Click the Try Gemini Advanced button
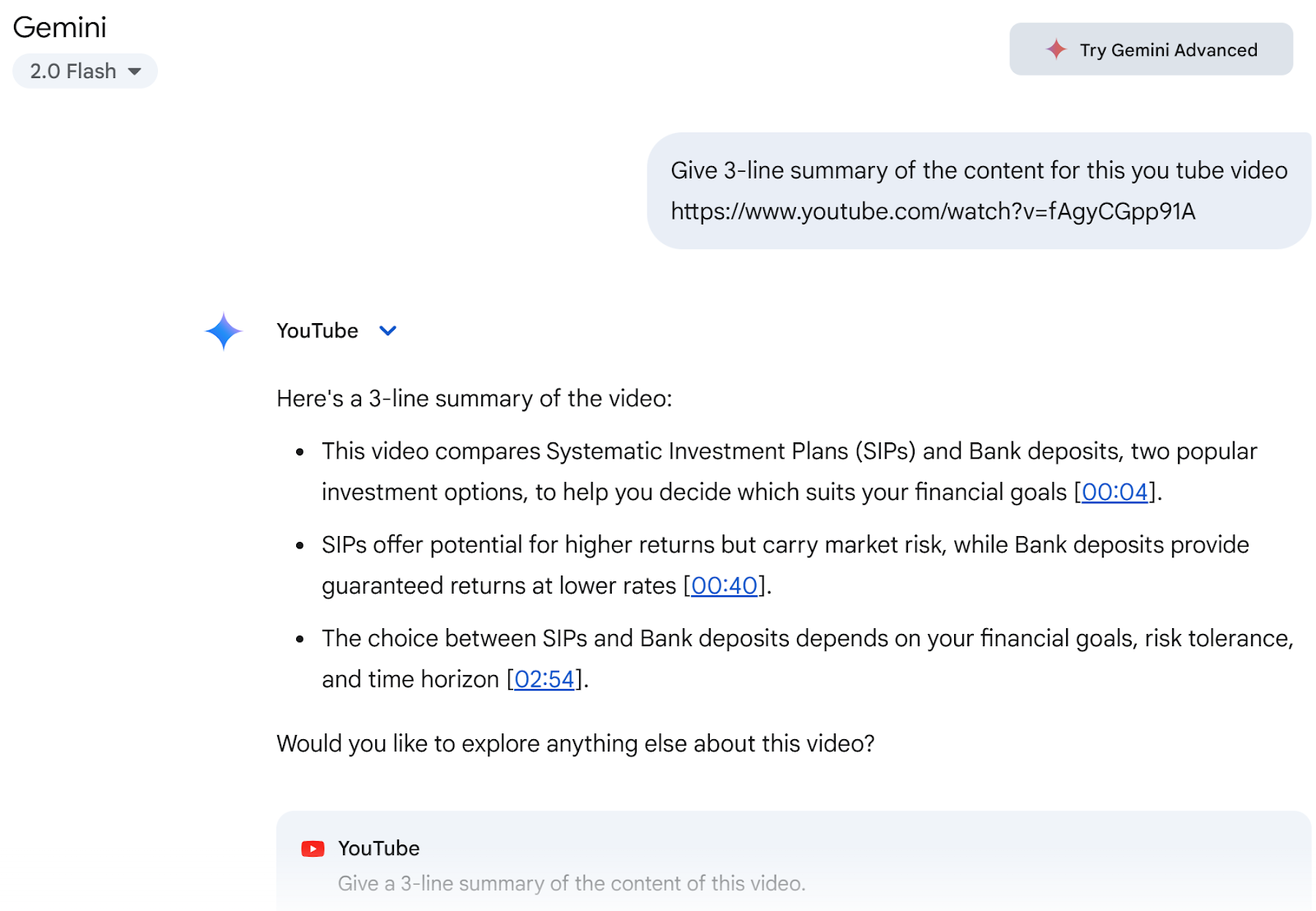The width and height of the screenshot is (1316, 911). pos(1151,49)
